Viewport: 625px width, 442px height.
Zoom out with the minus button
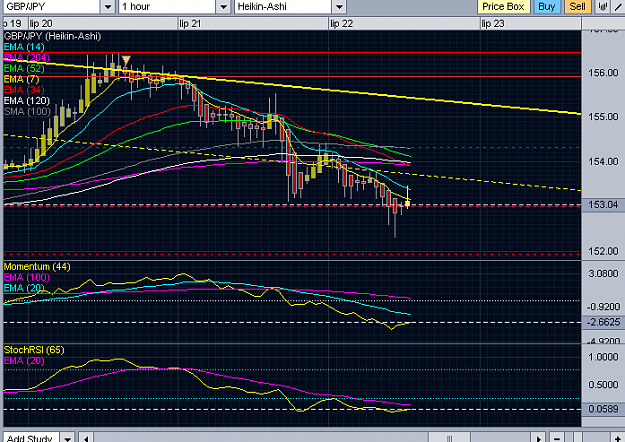557,438
